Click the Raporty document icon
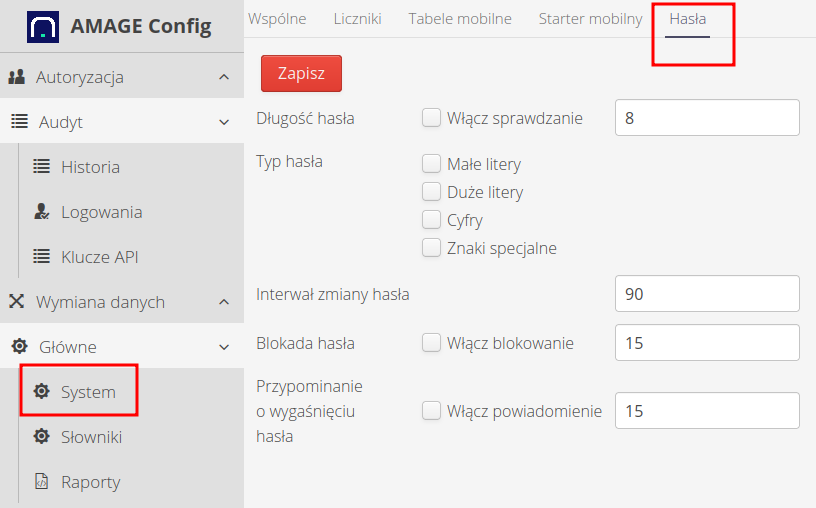Image resolution: width=816 pixels, height=508 pixels. pos(41,482)
